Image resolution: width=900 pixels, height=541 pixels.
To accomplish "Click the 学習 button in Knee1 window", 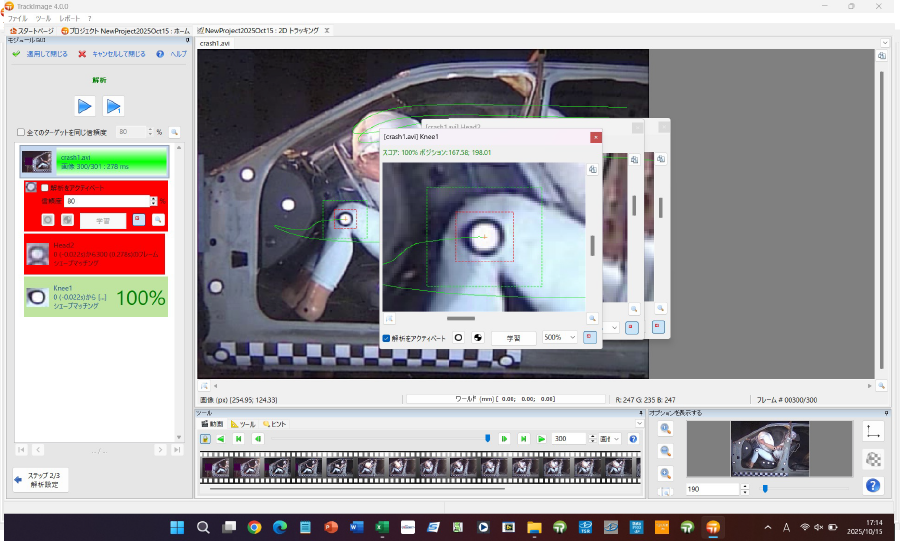I will [x=513, y=338].
